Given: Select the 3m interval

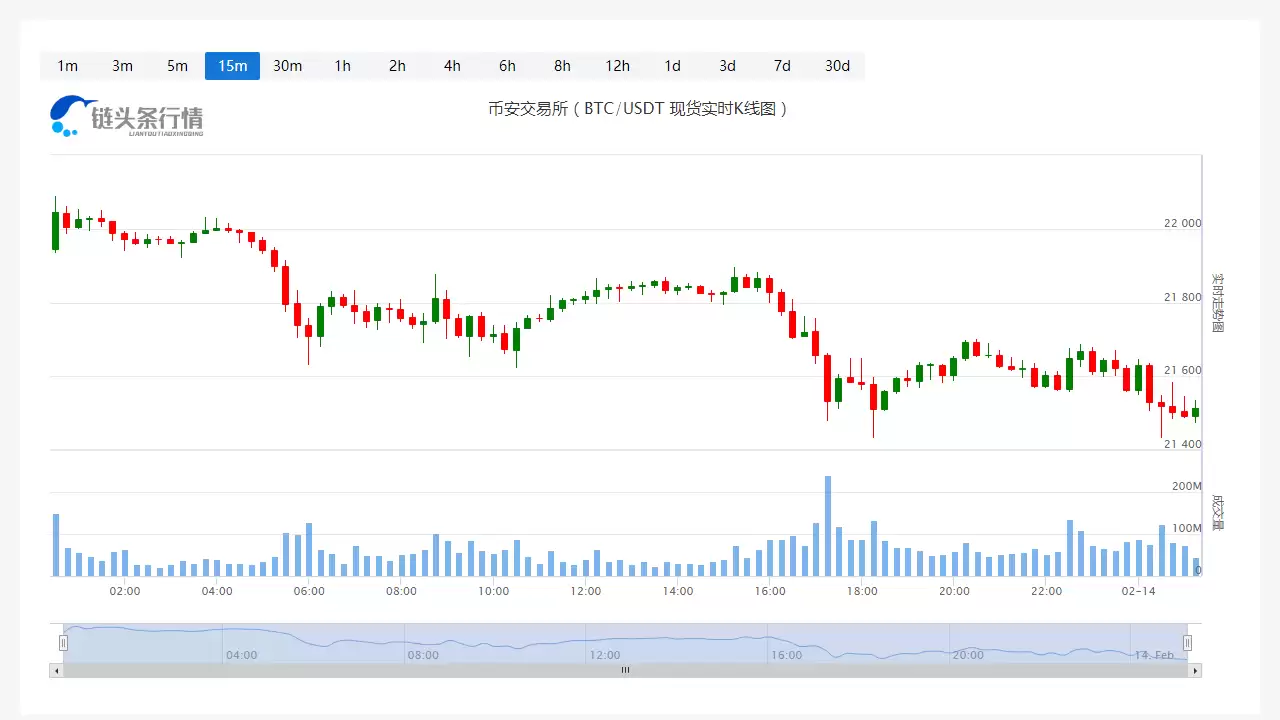Looking at the screenshot, I should click(x=122, y=66).
